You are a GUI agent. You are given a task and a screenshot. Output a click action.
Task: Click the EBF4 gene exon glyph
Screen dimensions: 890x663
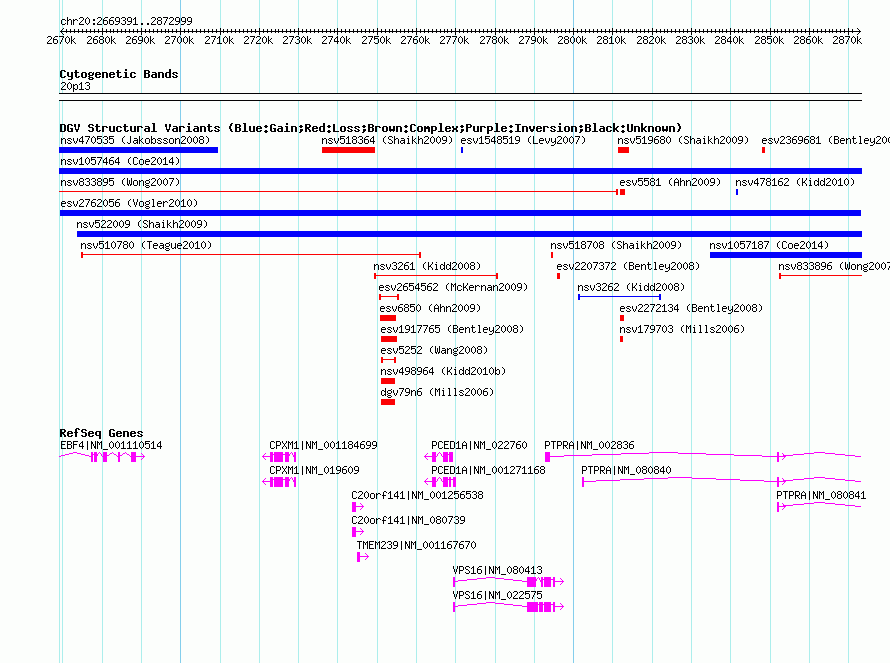point(103,457)
